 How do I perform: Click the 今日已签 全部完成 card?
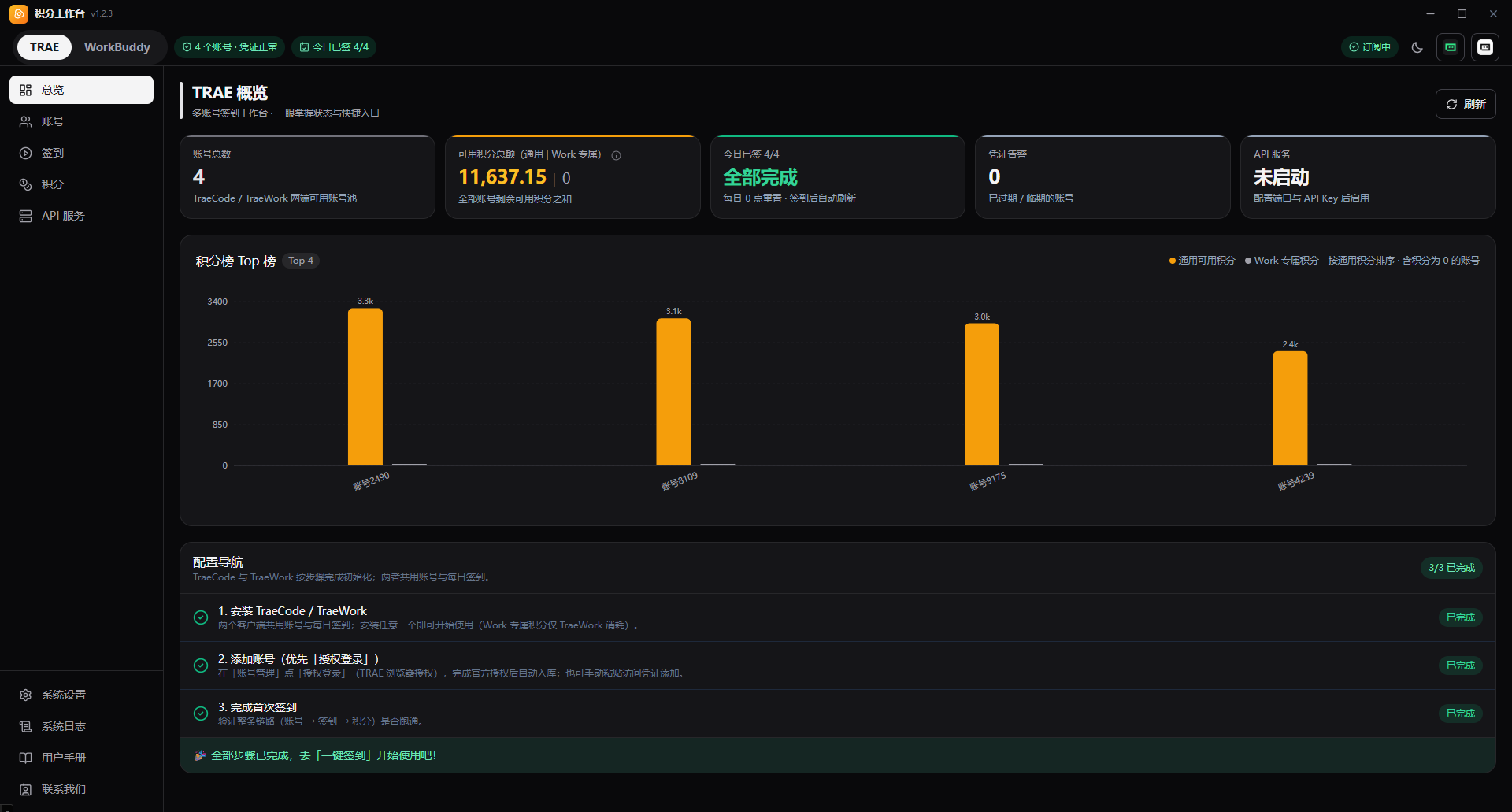tap(837, 177)
